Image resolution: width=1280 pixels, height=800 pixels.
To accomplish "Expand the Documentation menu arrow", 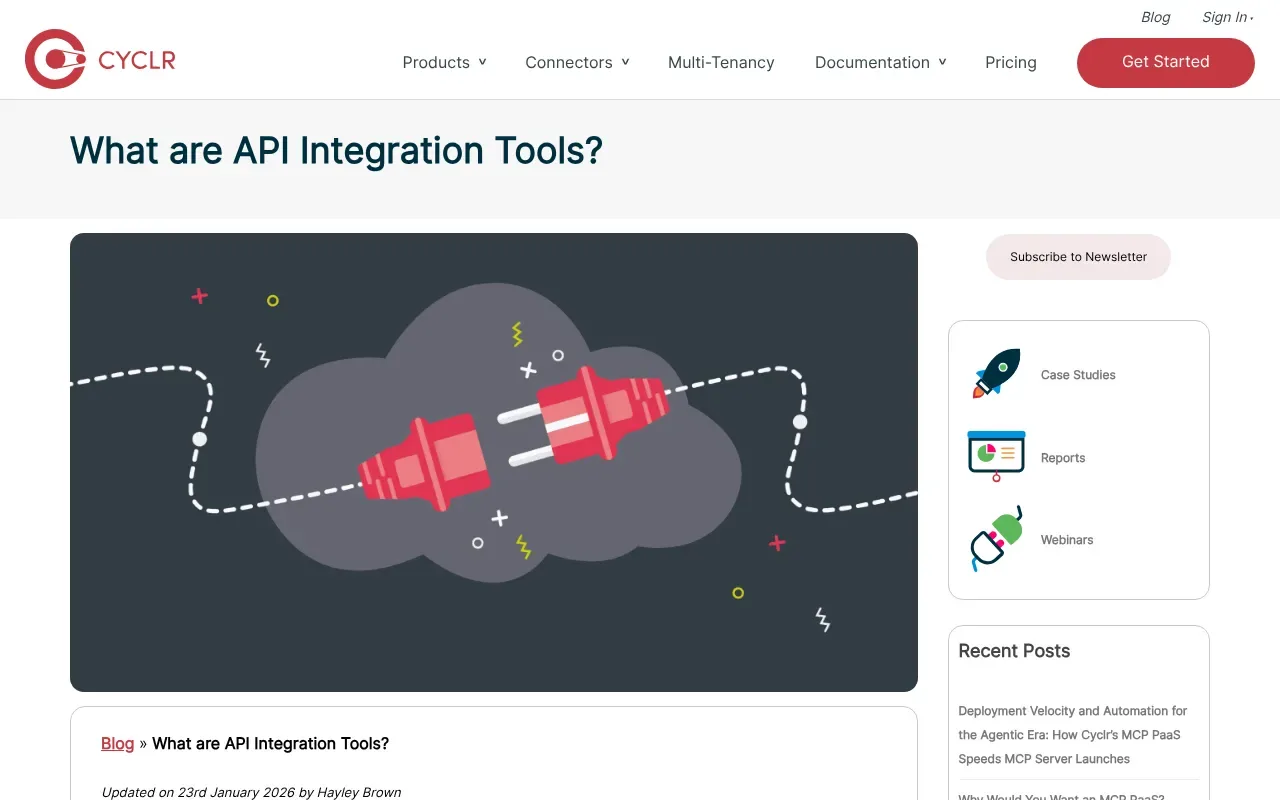I will (942, 62).
